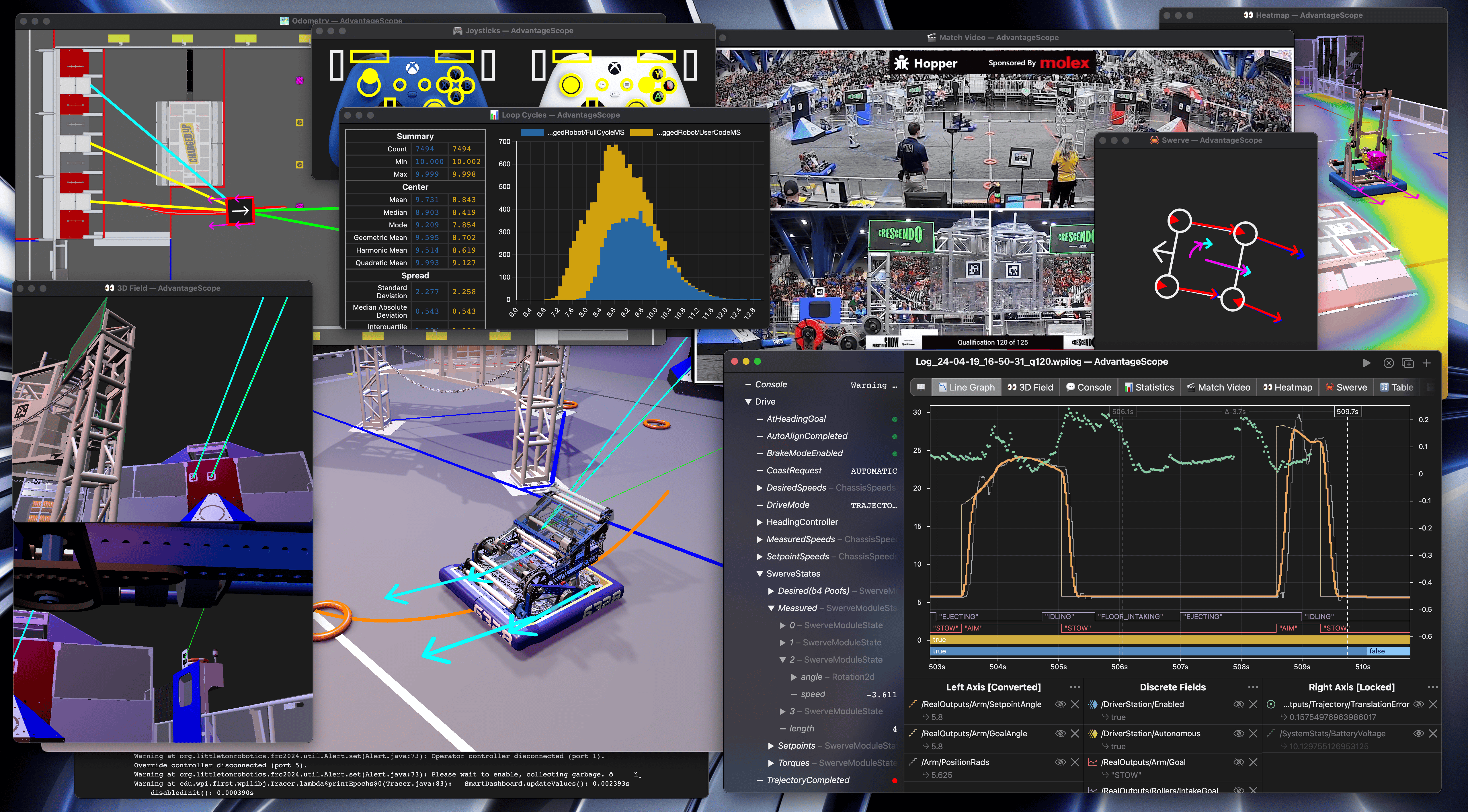
Task: Toggle visibility of Arm/PositionRads field
Action: click(1060, 762)
